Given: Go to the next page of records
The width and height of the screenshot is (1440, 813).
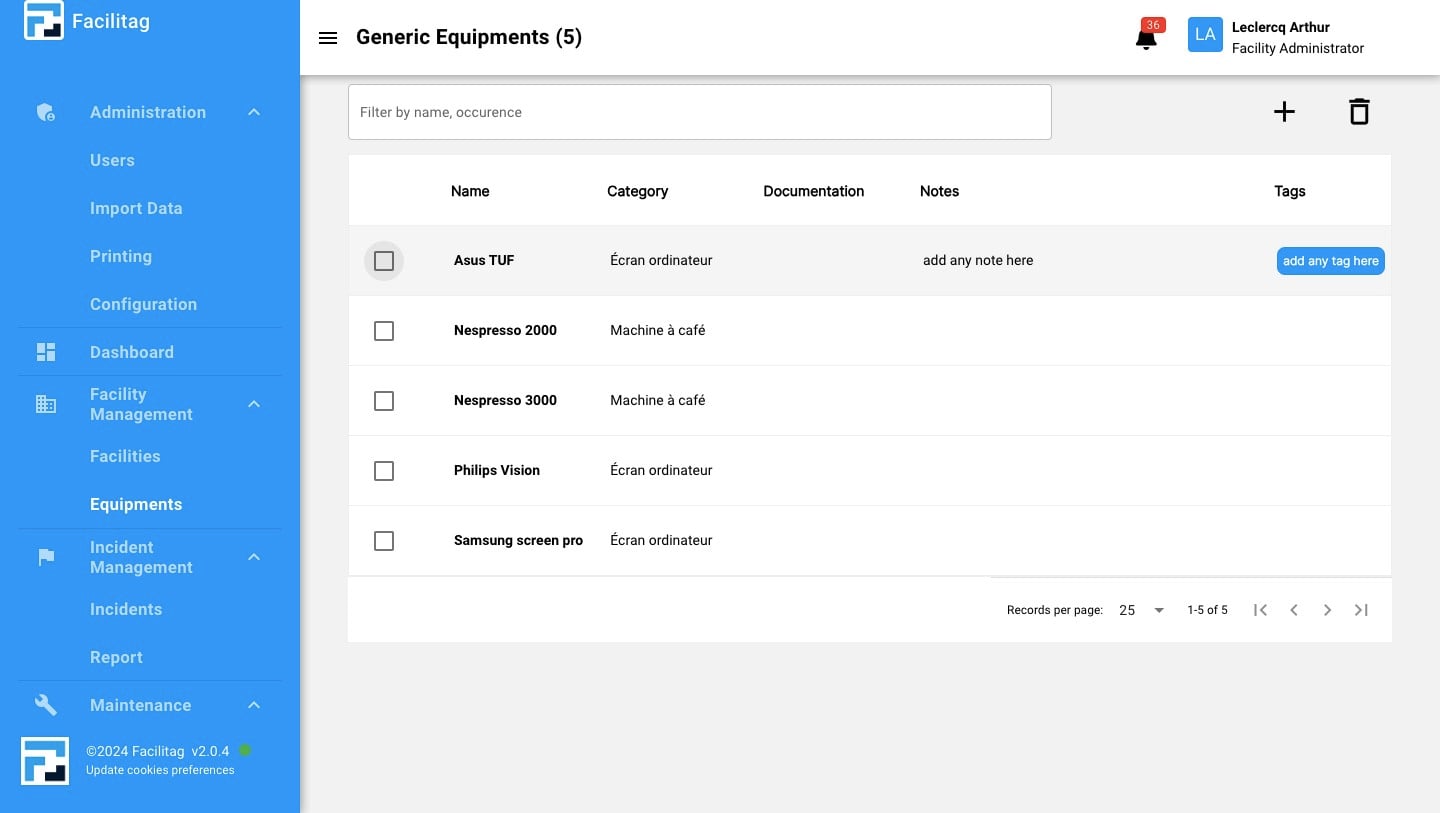Looking at the screenshot, I should [1327, 610].
